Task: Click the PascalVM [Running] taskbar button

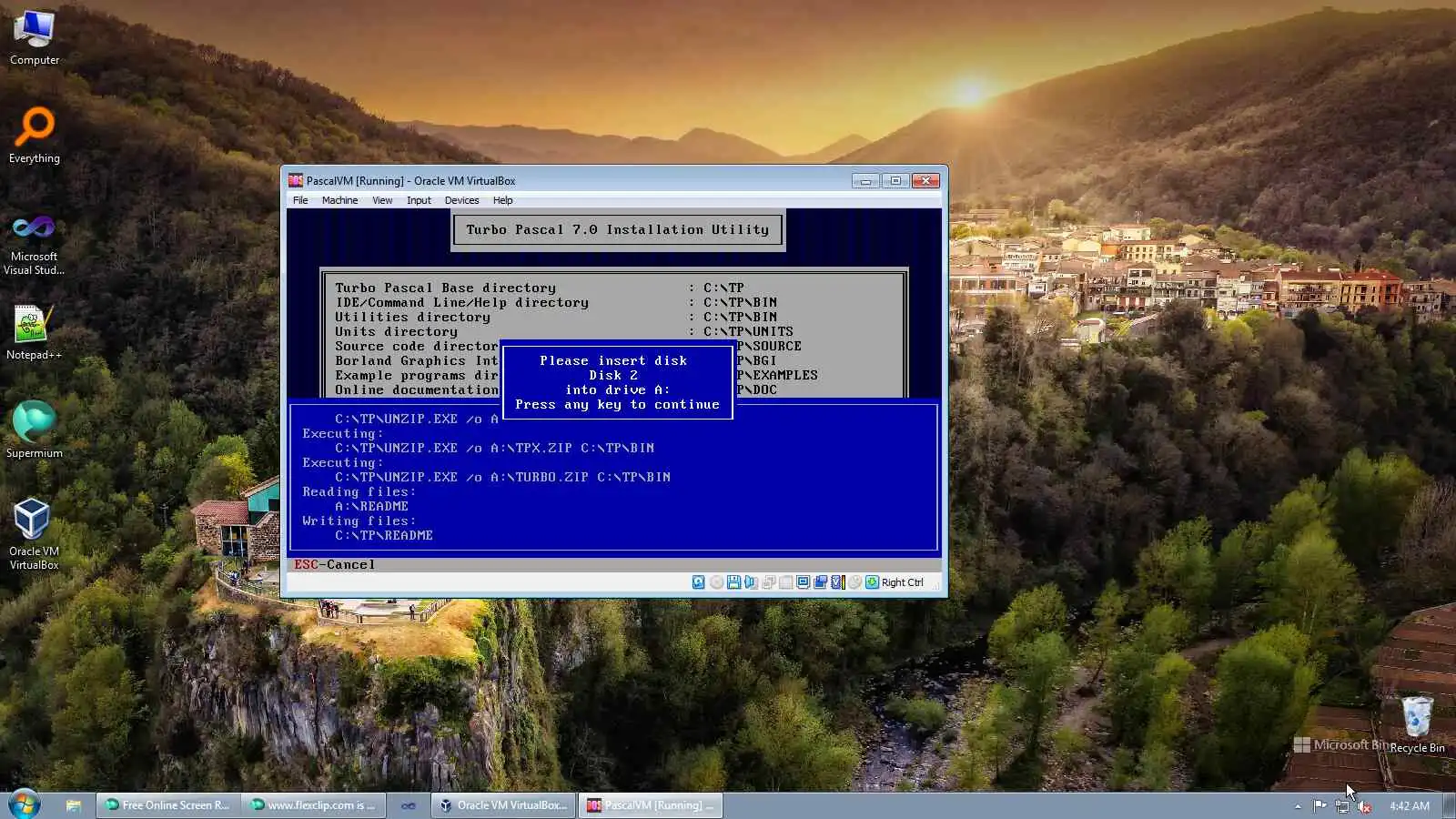Action: coord(651,805)
